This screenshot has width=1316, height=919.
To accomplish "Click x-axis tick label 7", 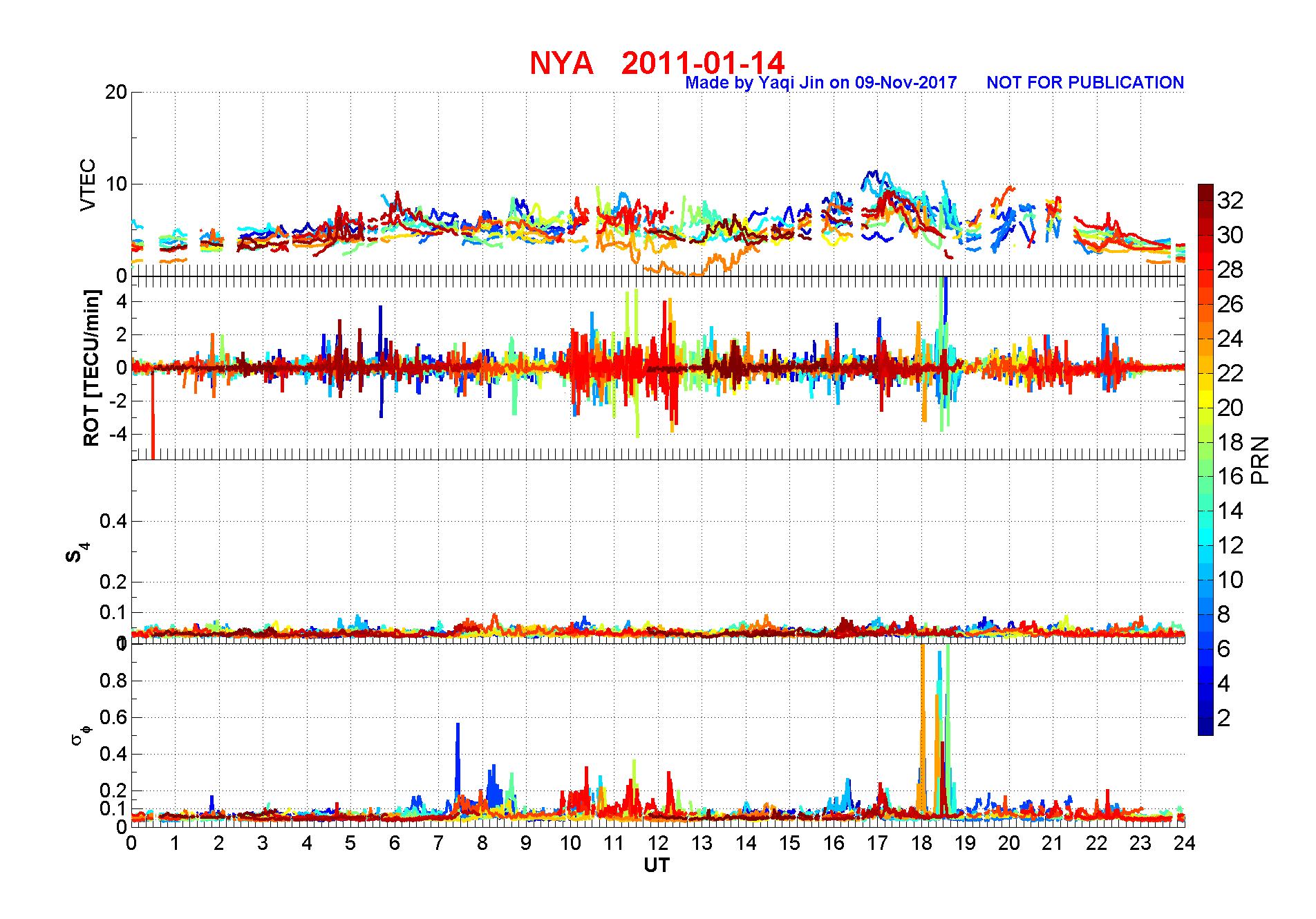I will [x=438, y=843].
